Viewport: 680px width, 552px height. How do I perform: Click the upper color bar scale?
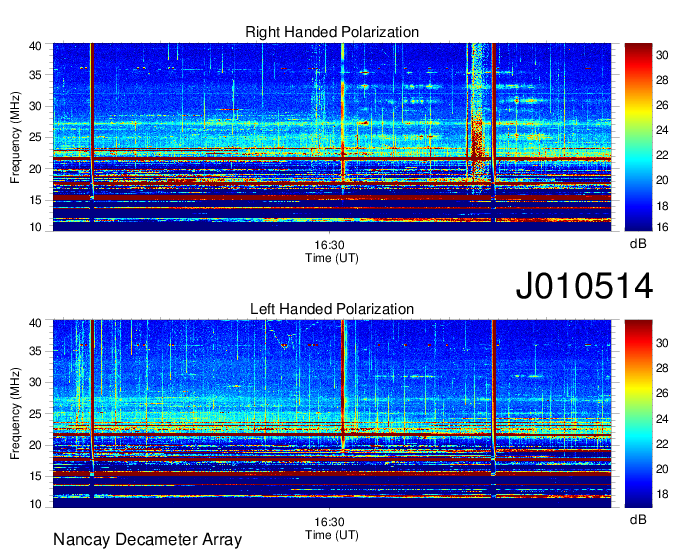point(638,137)
